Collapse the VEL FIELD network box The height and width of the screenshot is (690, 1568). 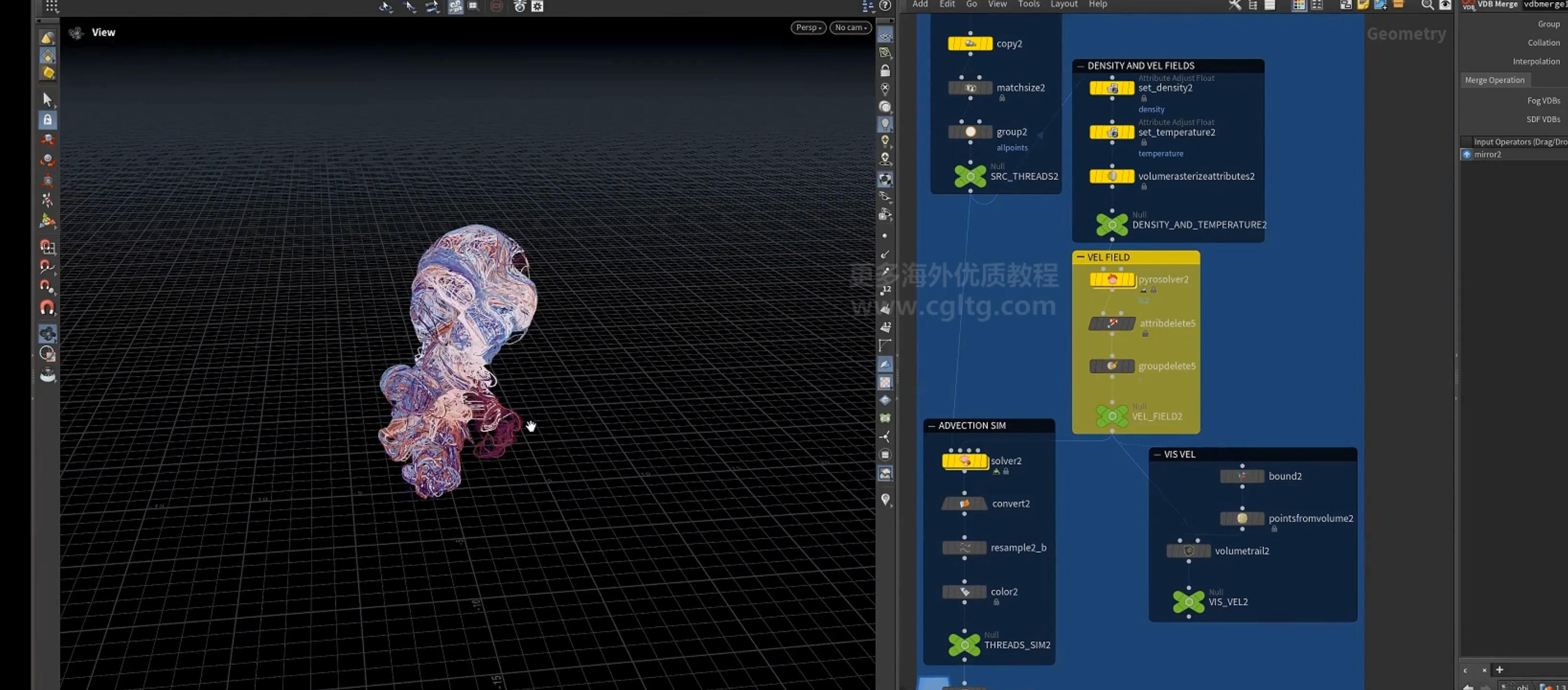(x=1080, y=257)
